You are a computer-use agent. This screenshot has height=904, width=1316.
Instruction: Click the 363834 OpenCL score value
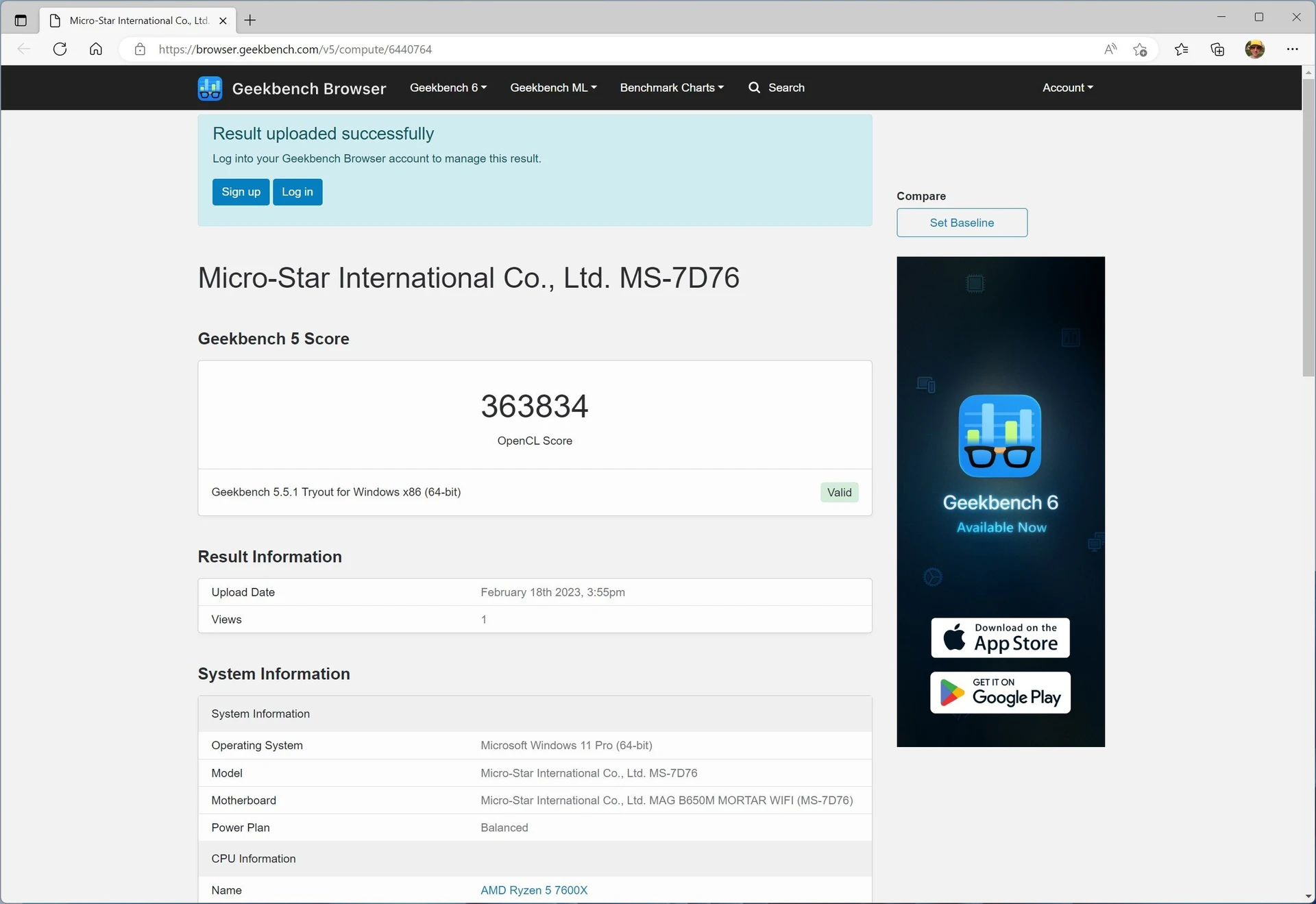tap(535, 406)
